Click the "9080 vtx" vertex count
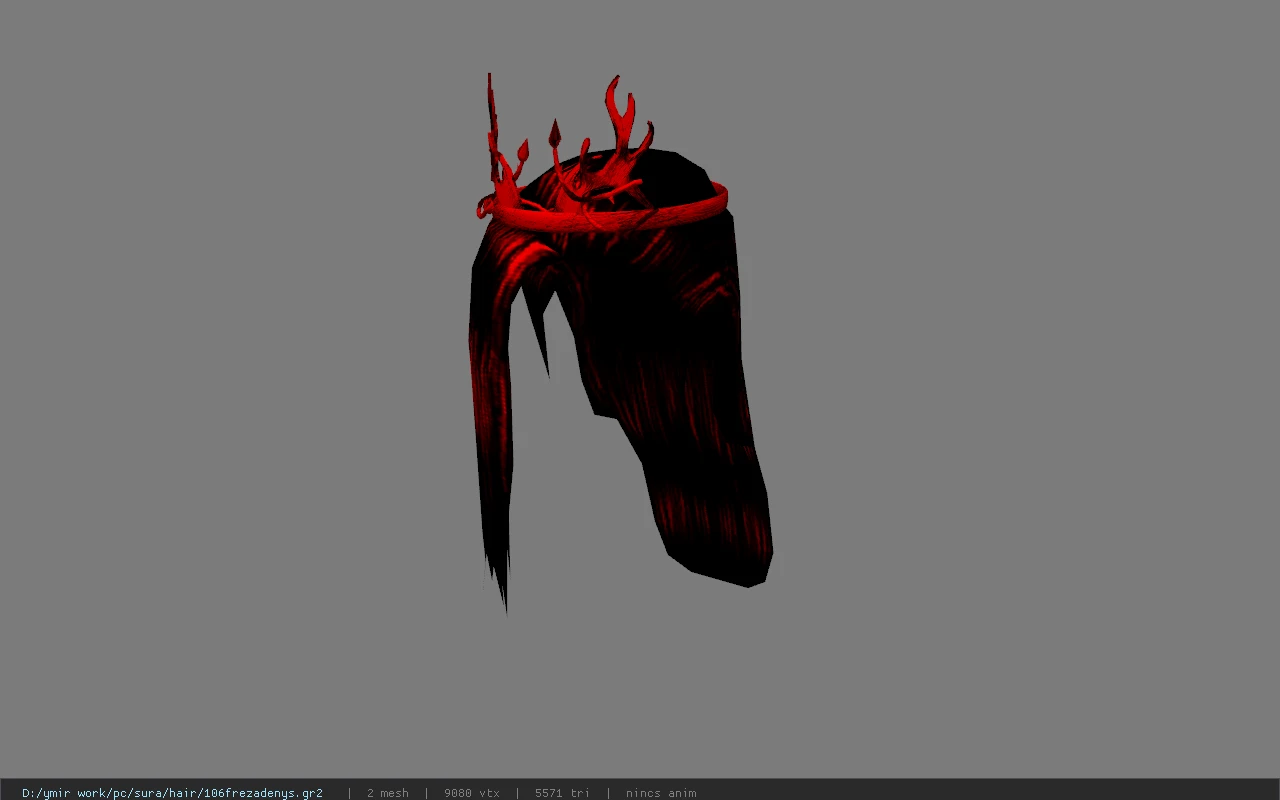The width and height of the screenshot is (1280, 800). [472, 793]
